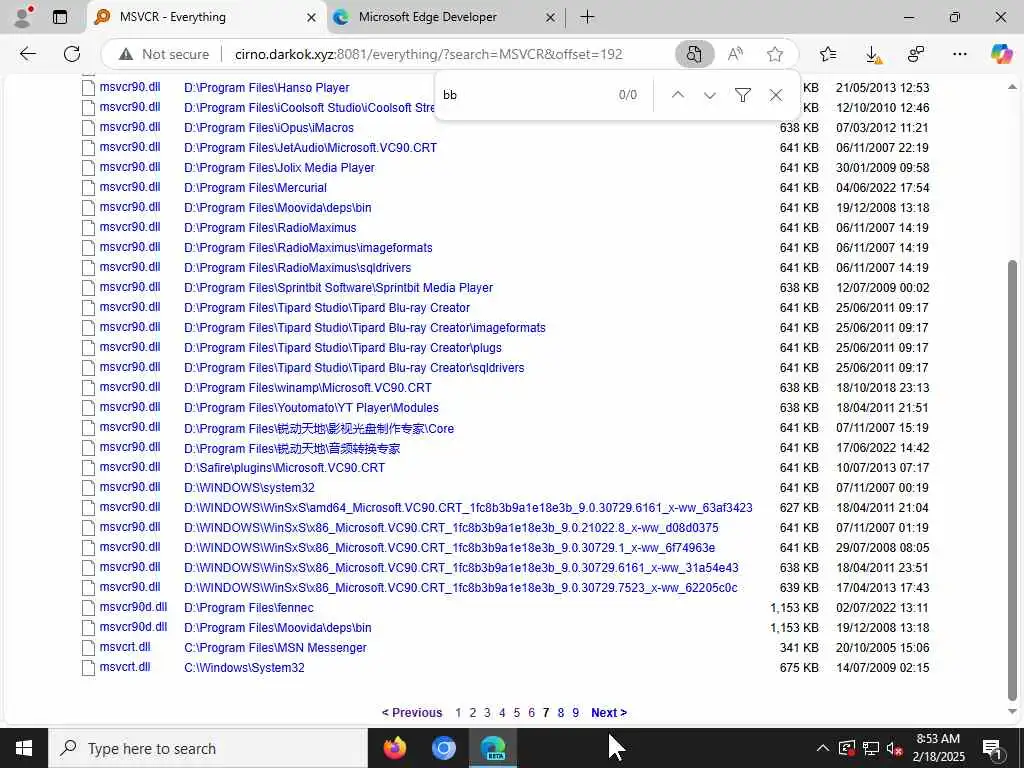Image resolution: width=1024 pixels, height=768 pixels.
Task: Open the network tray icon
Action: (x=871, y=748)
